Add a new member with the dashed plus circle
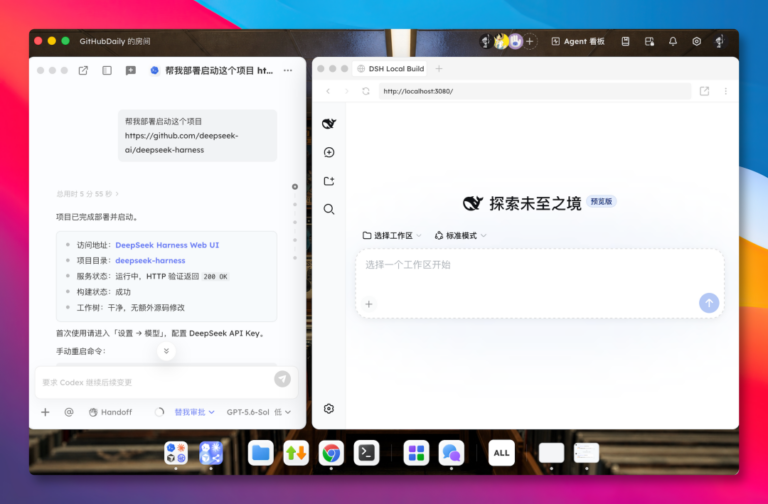The width and height of the screenshot is (768, 504). (529, 42)
